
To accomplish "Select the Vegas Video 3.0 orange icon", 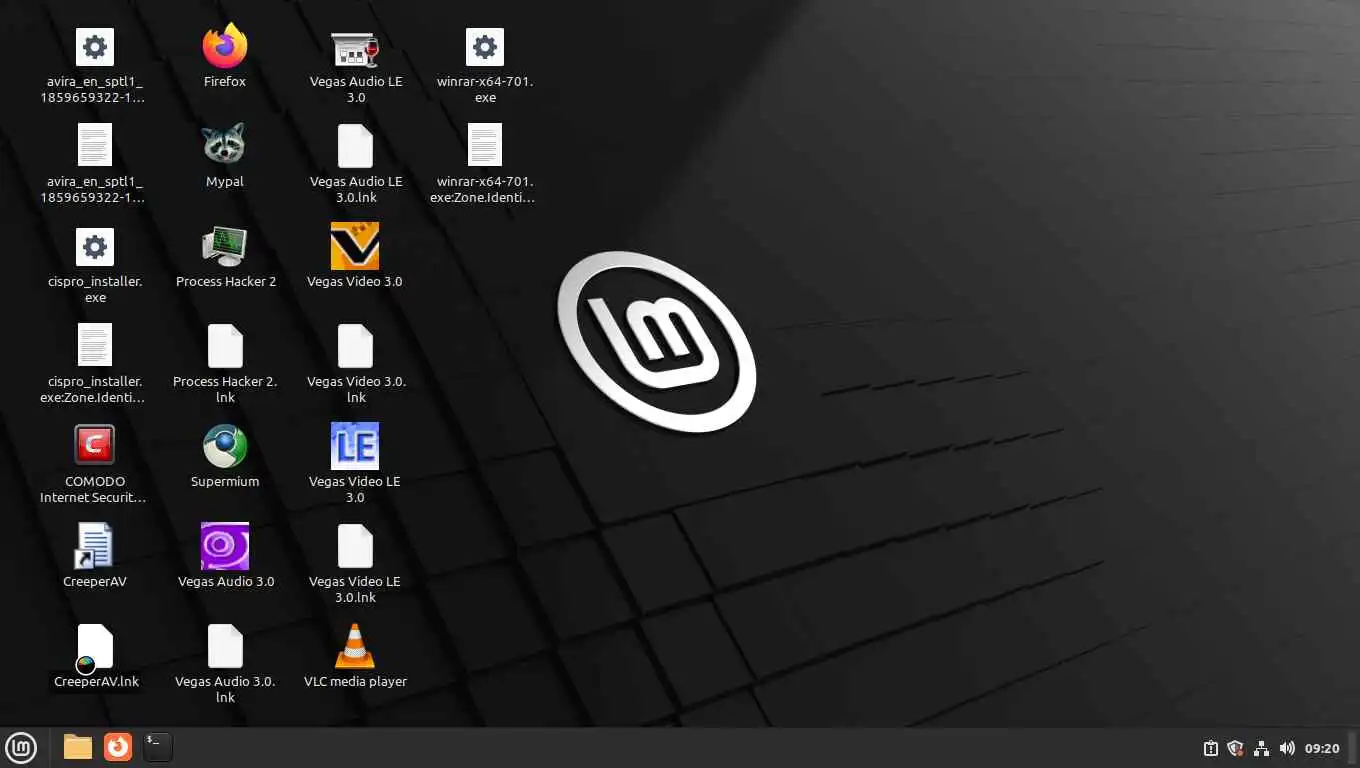I will click(355, 246).
